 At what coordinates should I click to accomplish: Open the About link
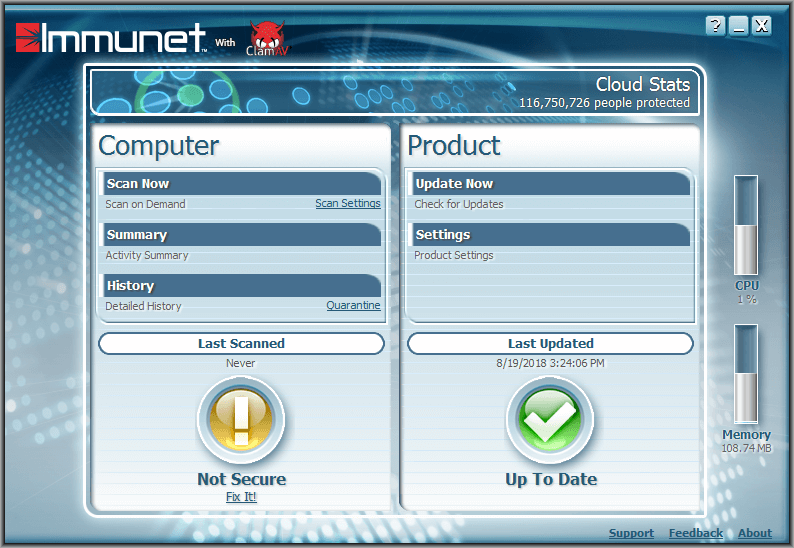click(x=755, y=534)
